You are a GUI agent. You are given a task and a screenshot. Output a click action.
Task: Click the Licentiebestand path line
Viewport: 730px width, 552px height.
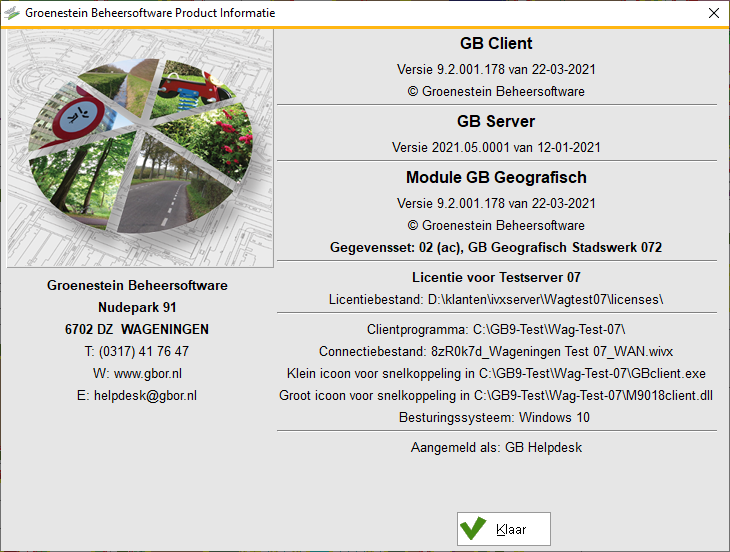coord(496,299)
